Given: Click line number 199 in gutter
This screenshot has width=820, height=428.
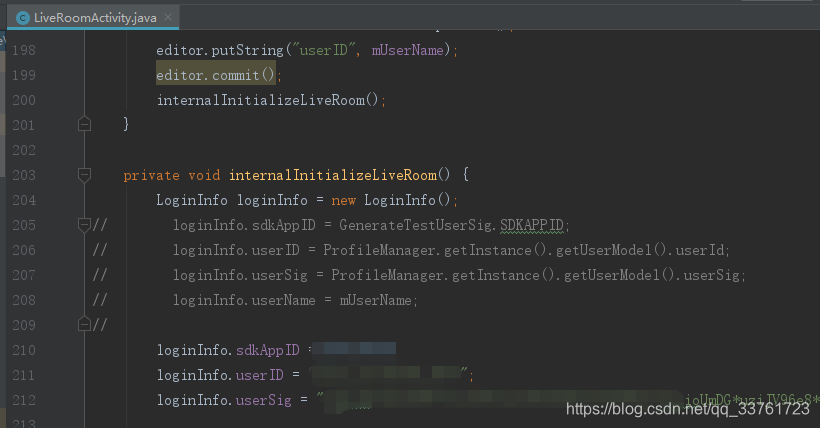Looking at the screenshot, I should [24, 75].
